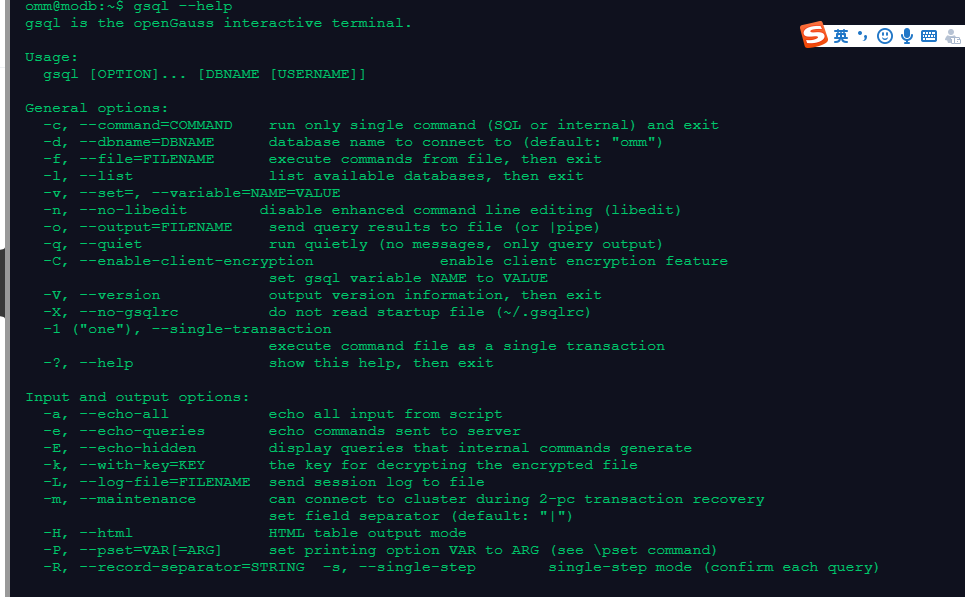Viewport: 965px width, 597px height.
Task: Toggle the punctuation mode in the IME bar
Action: coord(862,36)
